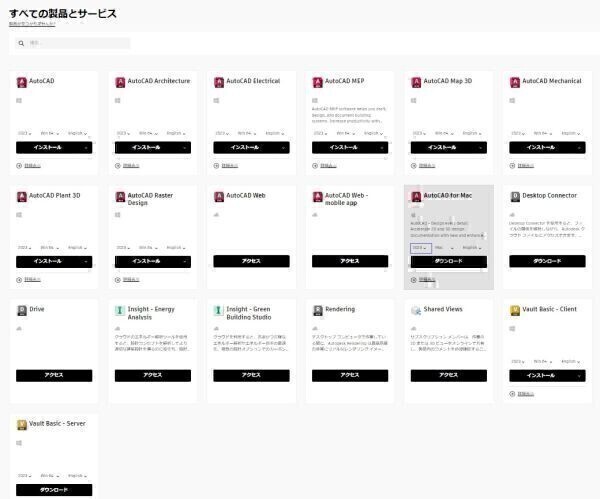Access AutoCAD Web
Screen dimensions: 600x499
(x=251, y=261)
